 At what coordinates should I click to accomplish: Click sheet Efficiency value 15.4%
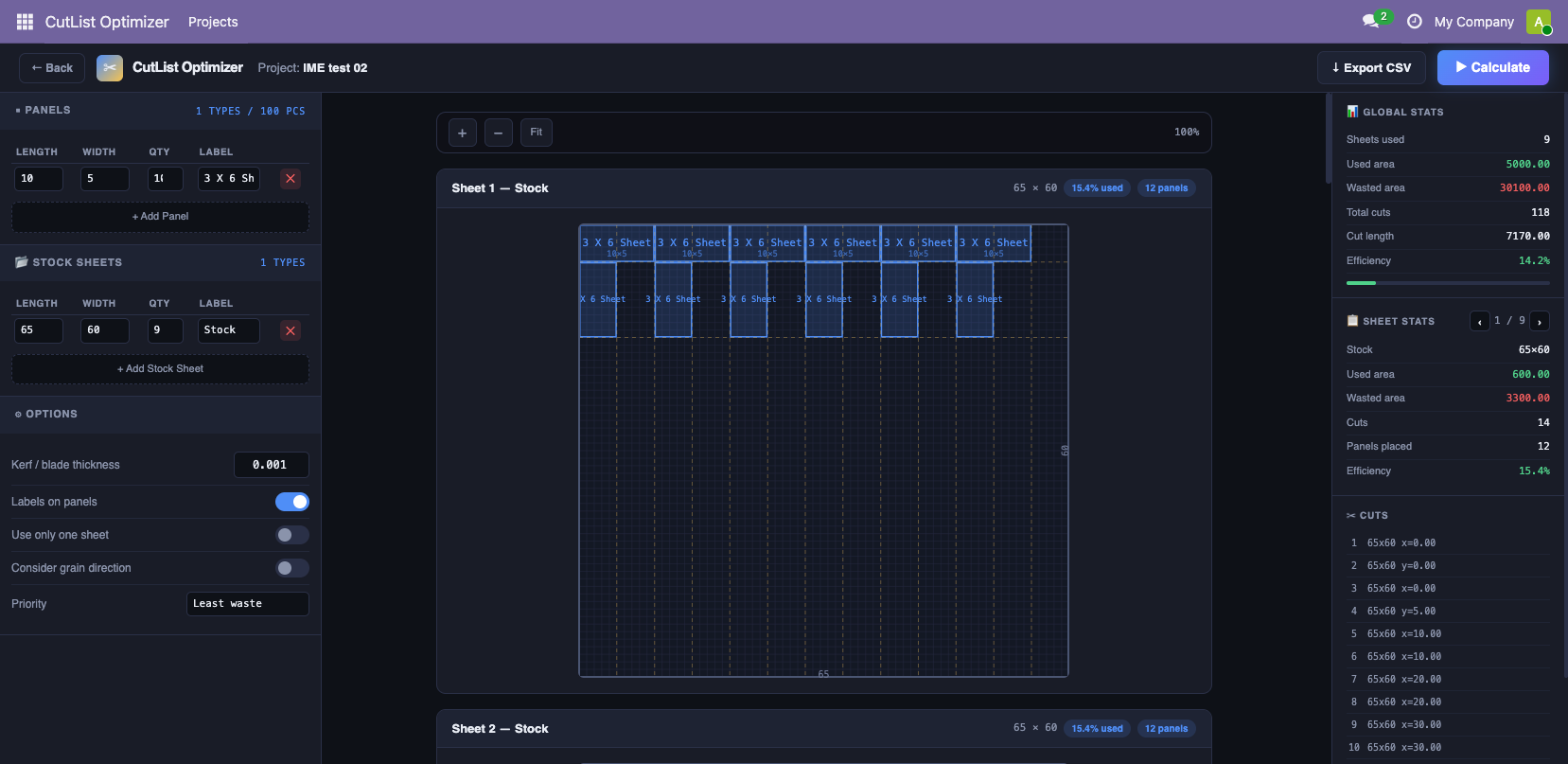point(1534,471)
